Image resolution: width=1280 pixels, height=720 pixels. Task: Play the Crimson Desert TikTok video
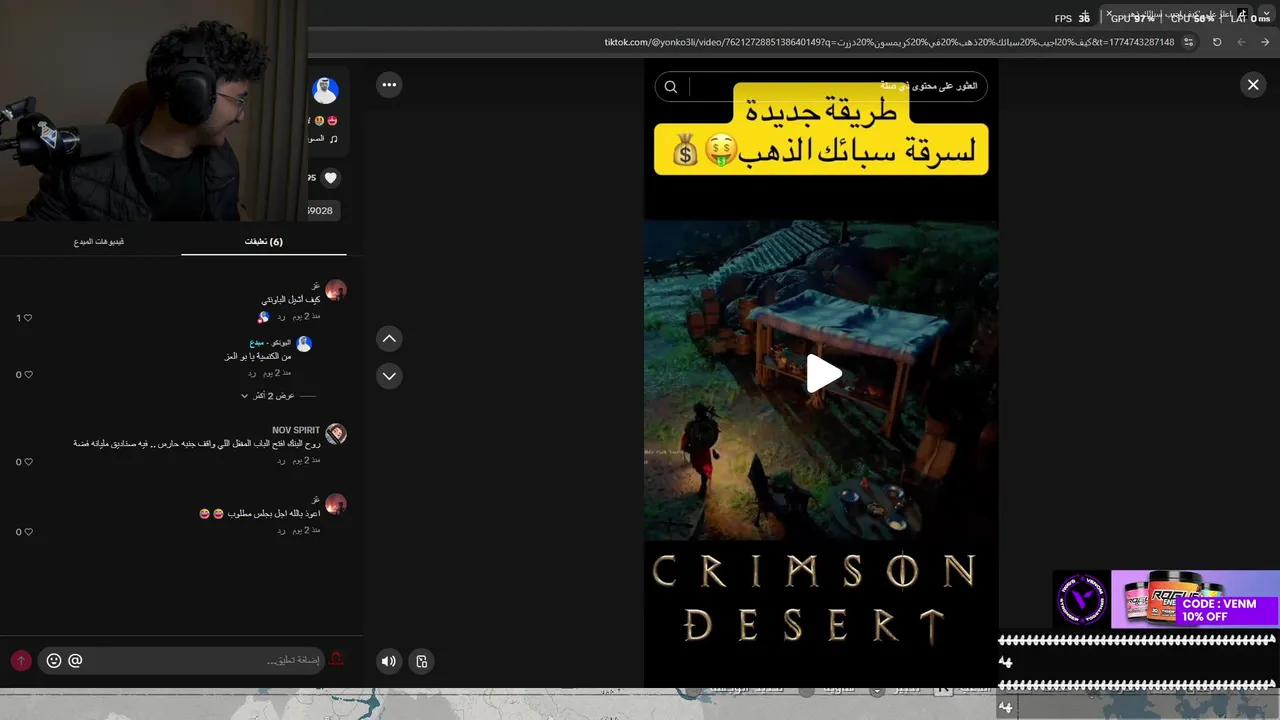click(824, 374)
